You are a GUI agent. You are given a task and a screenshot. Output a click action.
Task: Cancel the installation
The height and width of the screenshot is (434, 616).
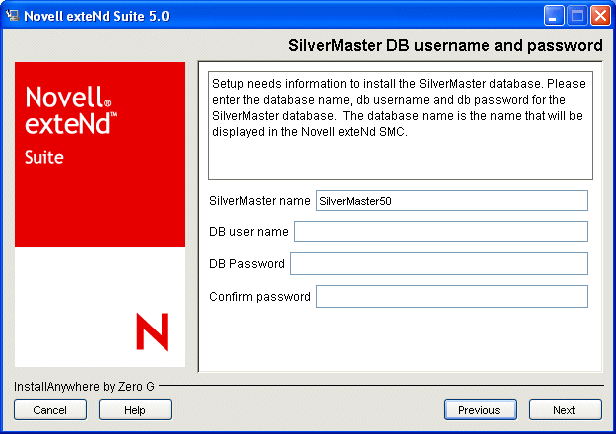pos(50,410)
